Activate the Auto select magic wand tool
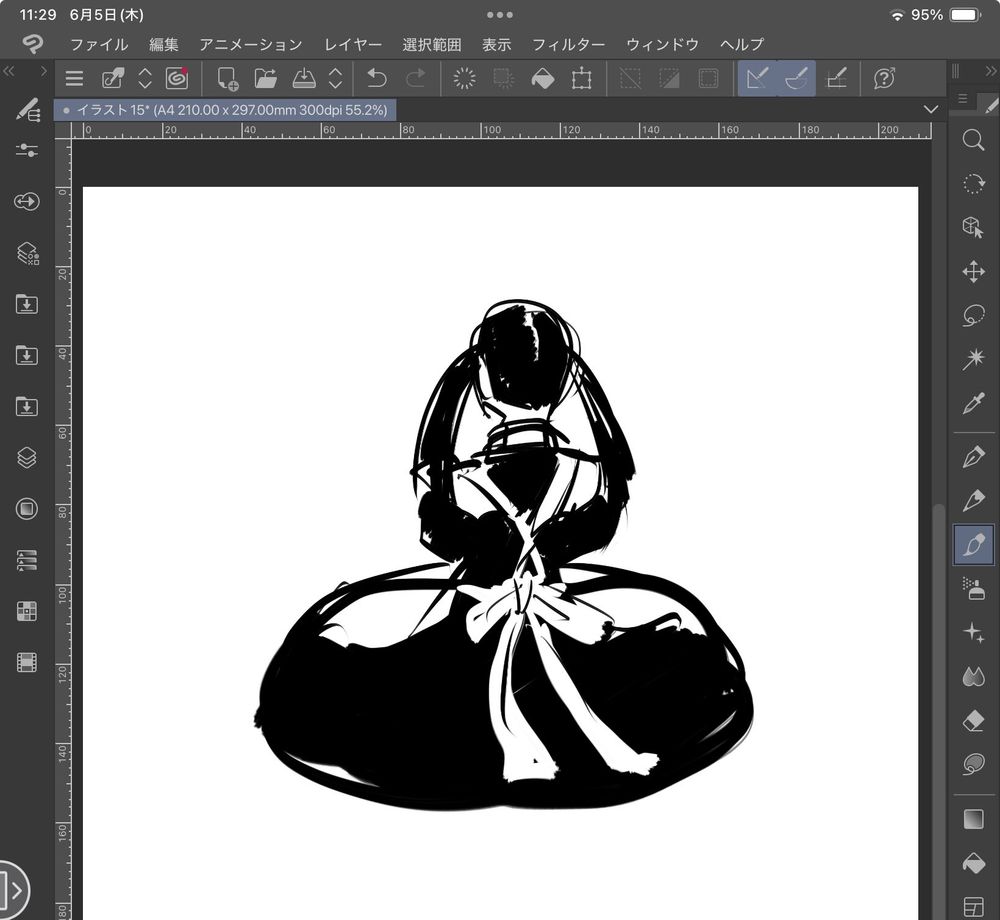 973,359
